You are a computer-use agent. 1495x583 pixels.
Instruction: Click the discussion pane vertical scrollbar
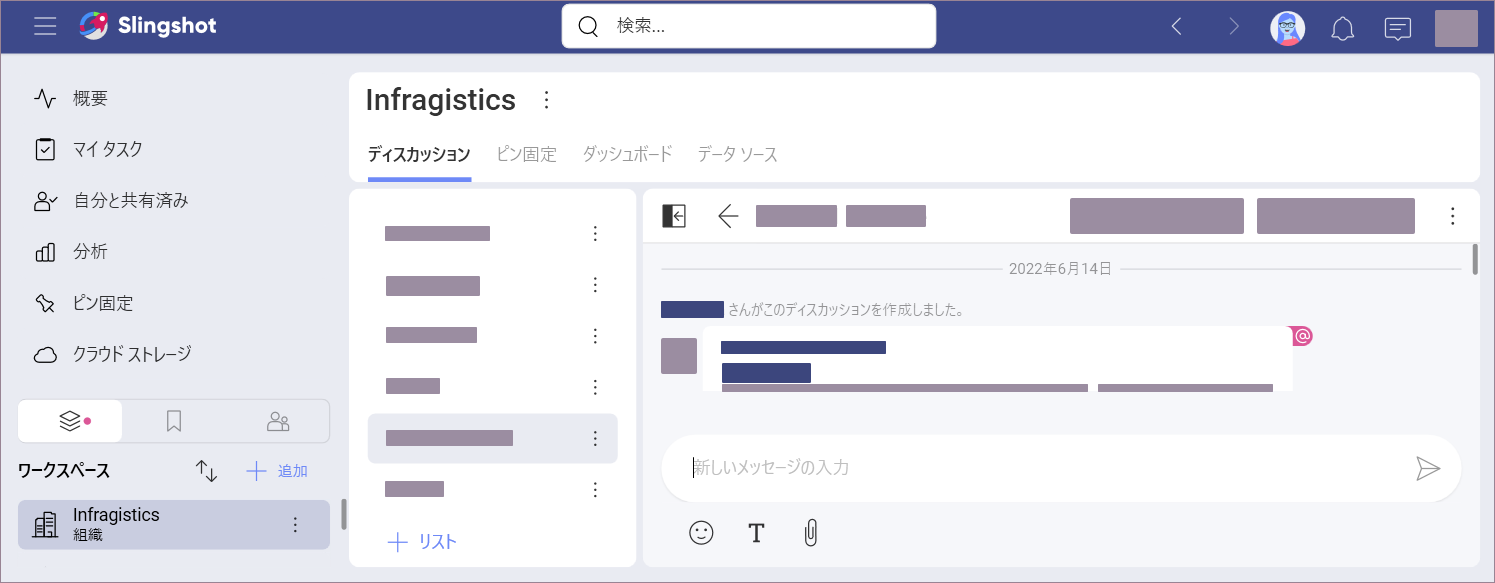coord(1475,258)
